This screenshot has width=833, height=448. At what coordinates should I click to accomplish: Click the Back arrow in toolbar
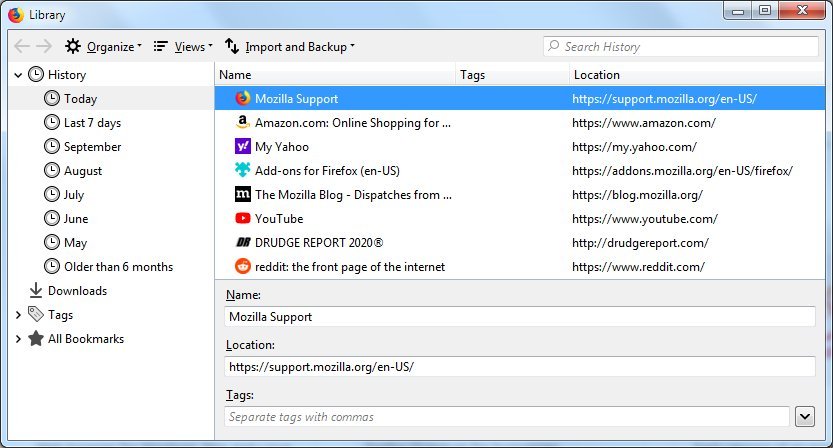point(22,46)
